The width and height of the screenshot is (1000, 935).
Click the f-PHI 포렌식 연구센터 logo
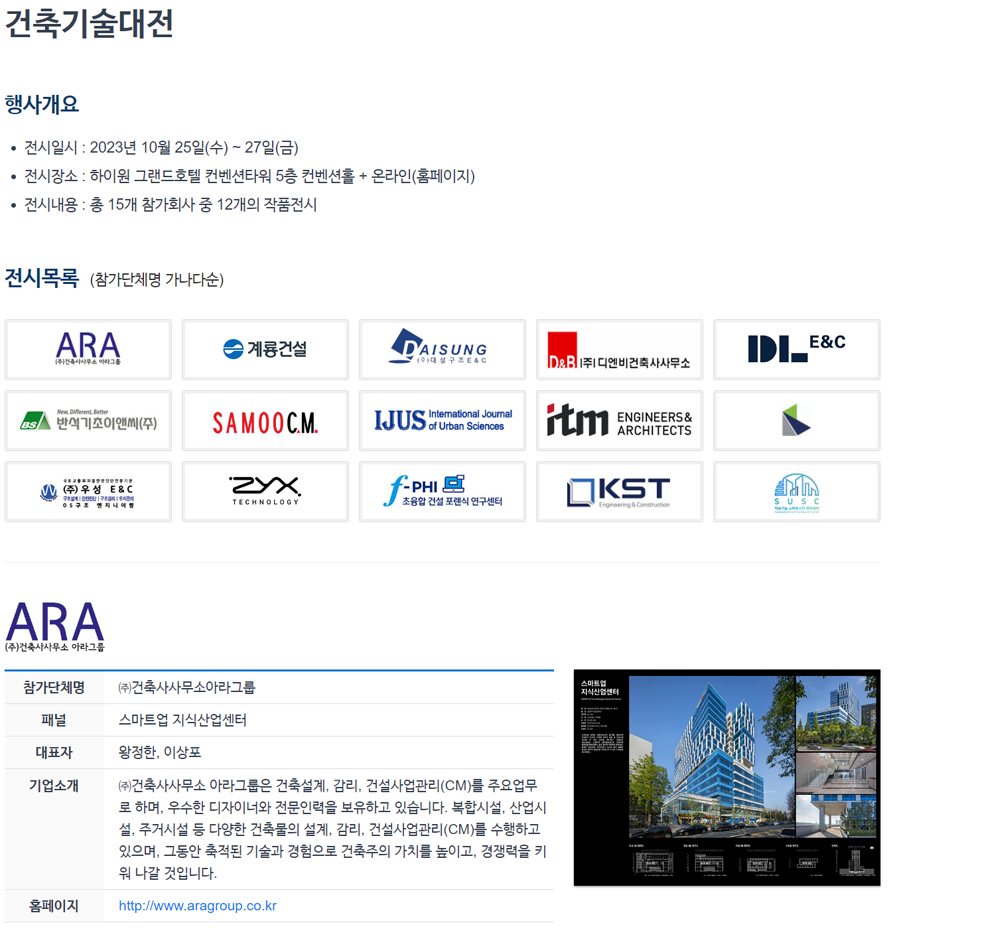[x=442, y=492]
